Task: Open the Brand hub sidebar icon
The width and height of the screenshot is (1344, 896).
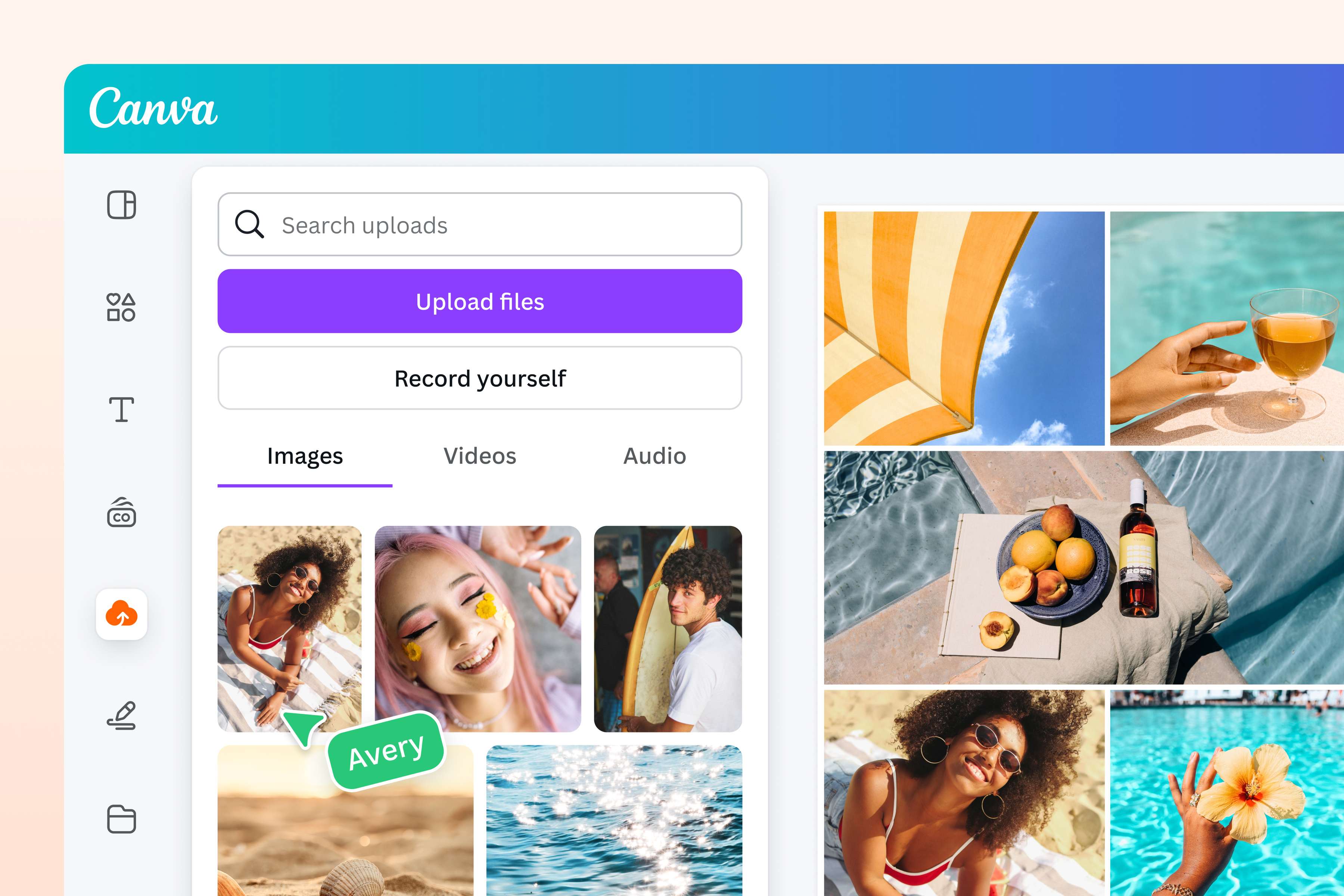Action: click(x=121, y=512)
